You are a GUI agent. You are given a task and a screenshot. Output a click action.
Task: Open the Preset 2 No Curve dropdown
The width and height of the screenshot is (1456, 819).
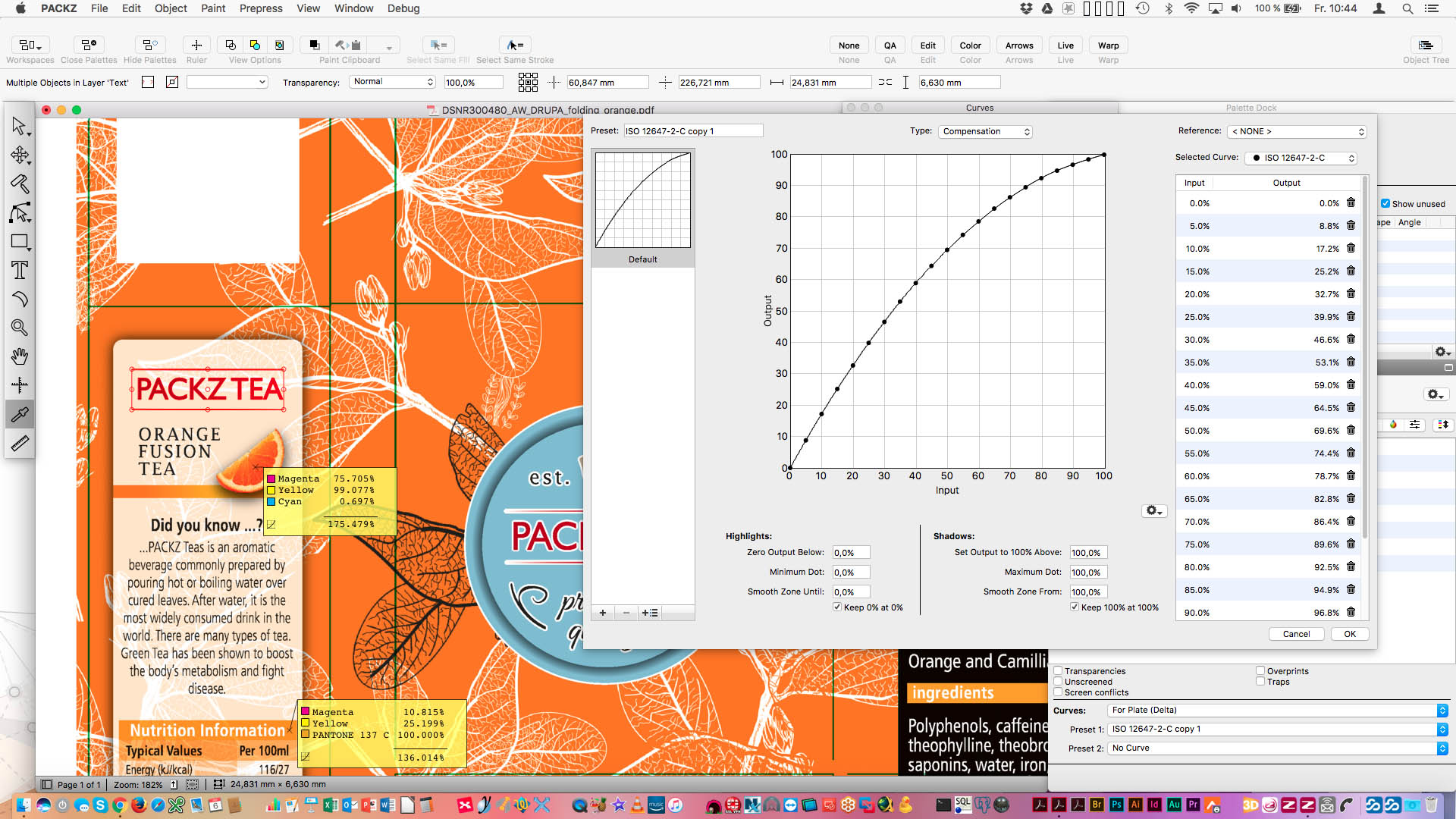point(1278,748)
